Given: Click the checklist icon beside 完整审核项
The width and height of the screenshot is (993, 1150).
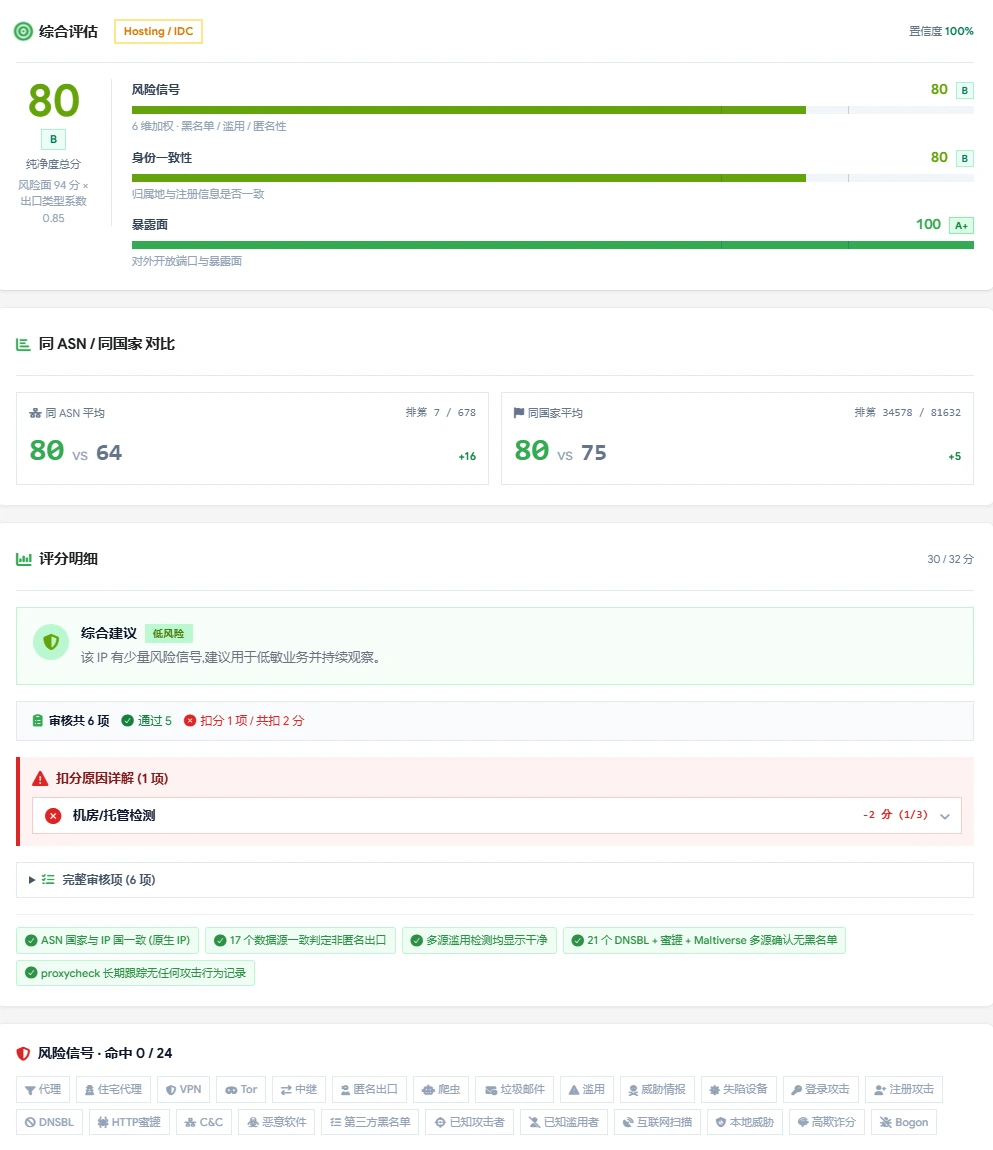Looking at the screenshot, I should (48, 879).
